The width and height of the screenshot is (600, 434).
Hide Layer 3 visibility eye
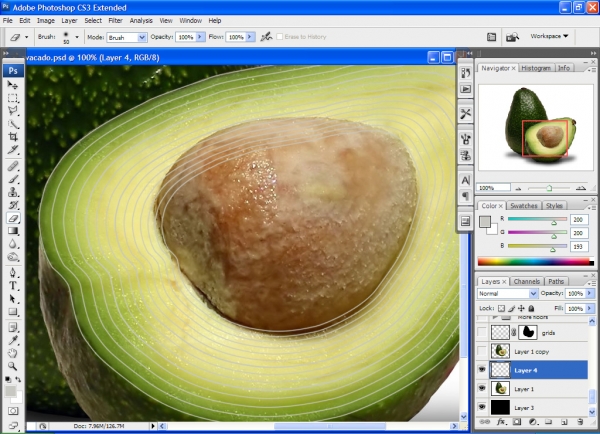pyautogui.click(x=482, y=407)
